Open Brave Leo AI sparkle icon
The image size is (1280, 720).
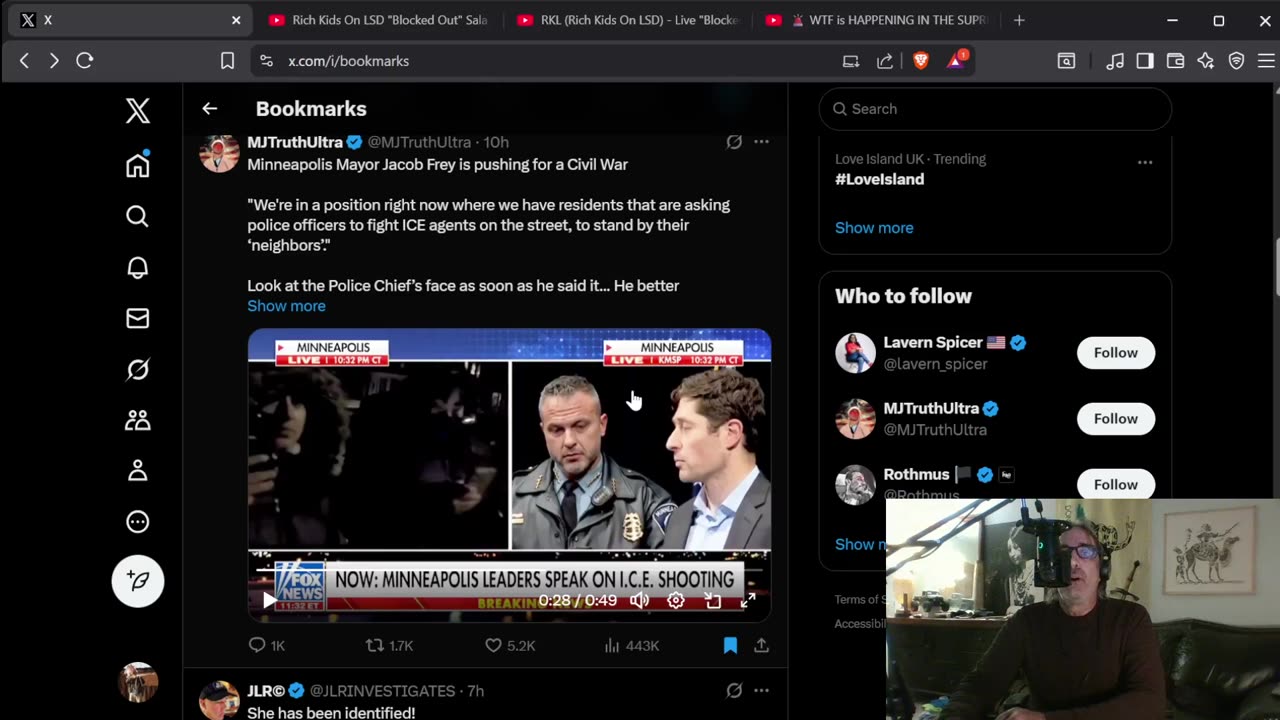click(x=1206, y=61)
